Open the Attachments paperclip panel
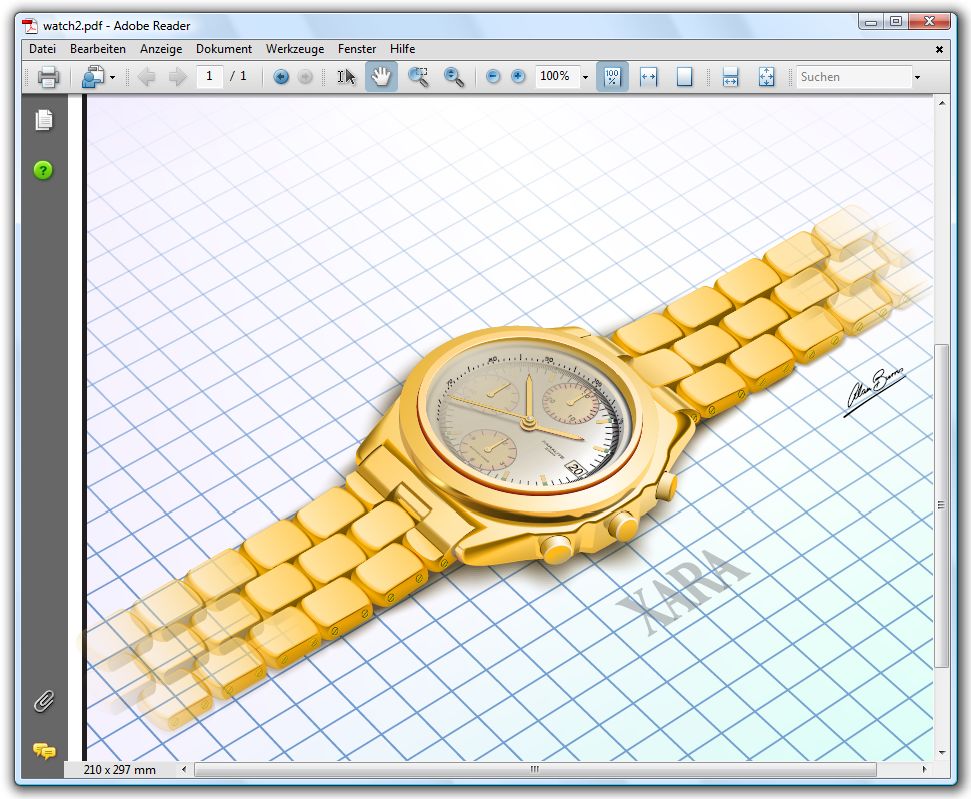 click(44, 700)
